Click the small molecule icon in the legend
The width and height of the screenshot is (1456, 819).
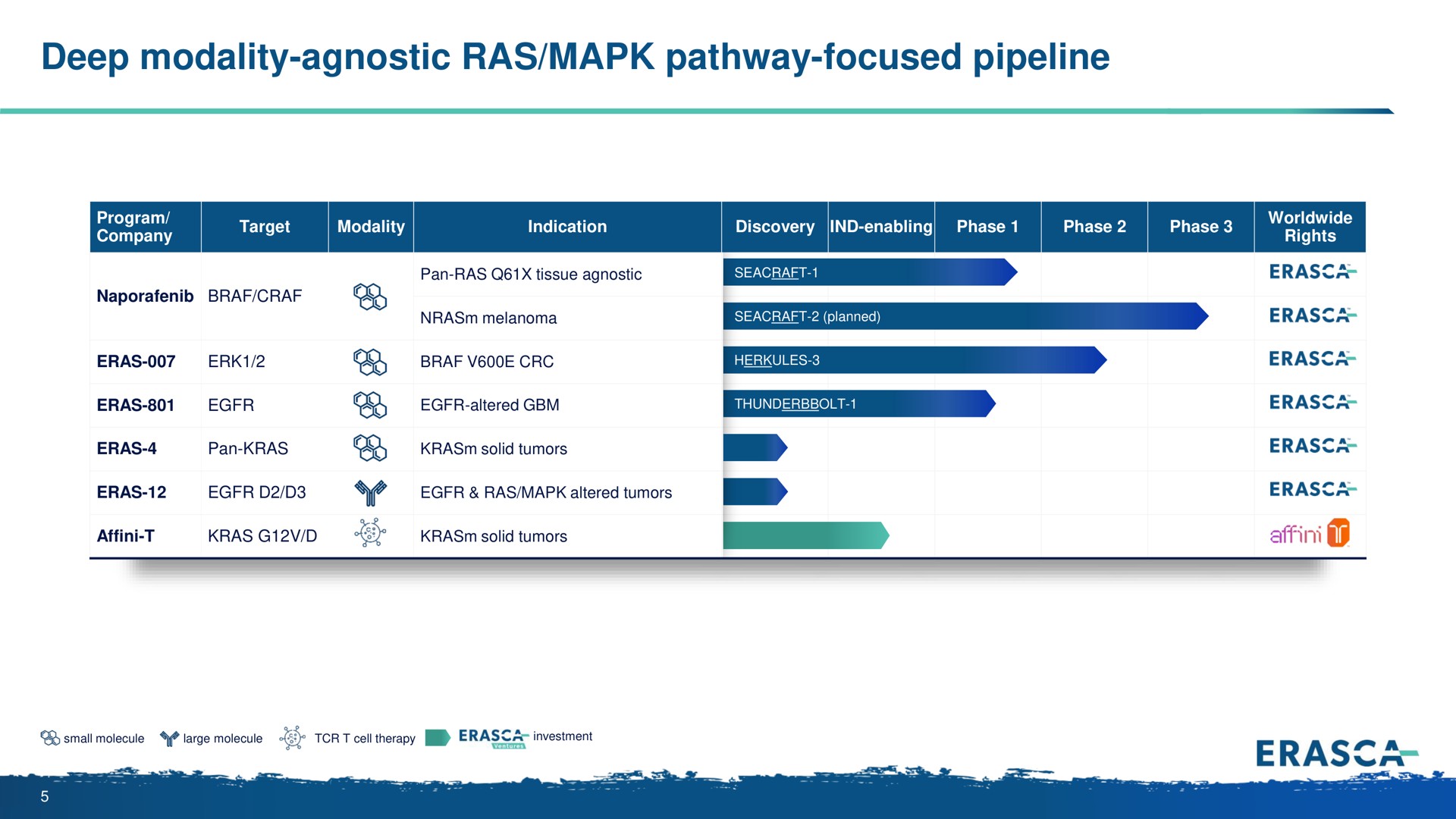50,738
